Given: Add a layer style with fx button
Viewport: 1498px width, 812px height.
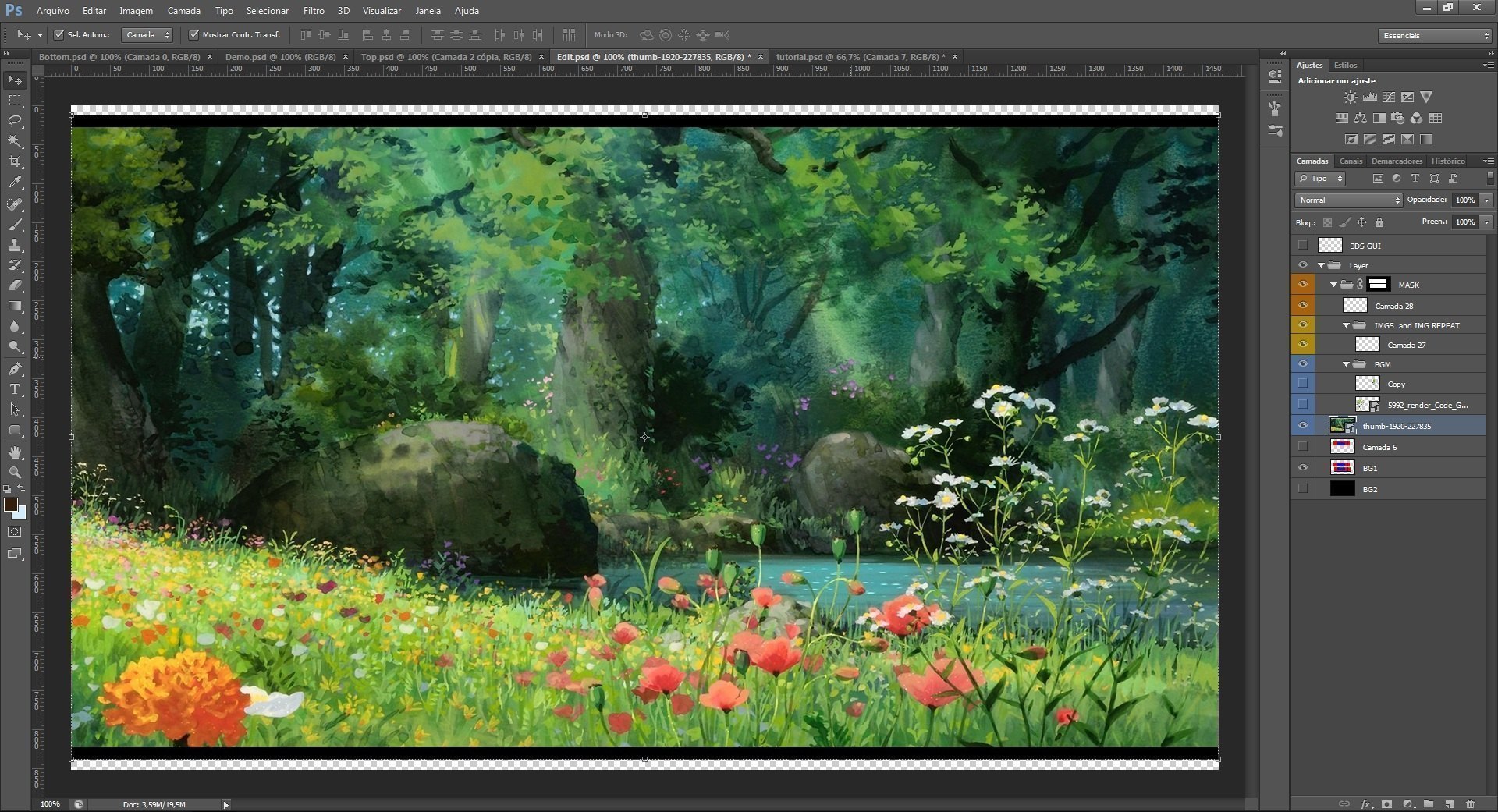Looking at the screenshot, I should click(x=1366, y=804).
